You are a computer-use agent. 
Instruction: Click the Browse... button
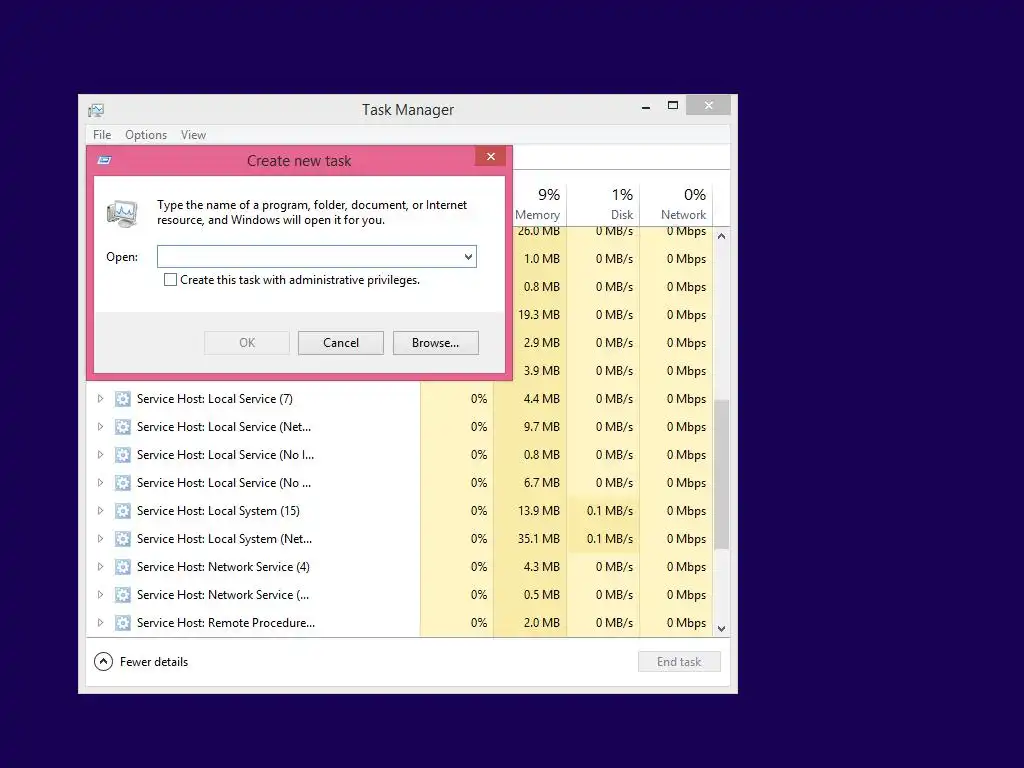point(436,343)
